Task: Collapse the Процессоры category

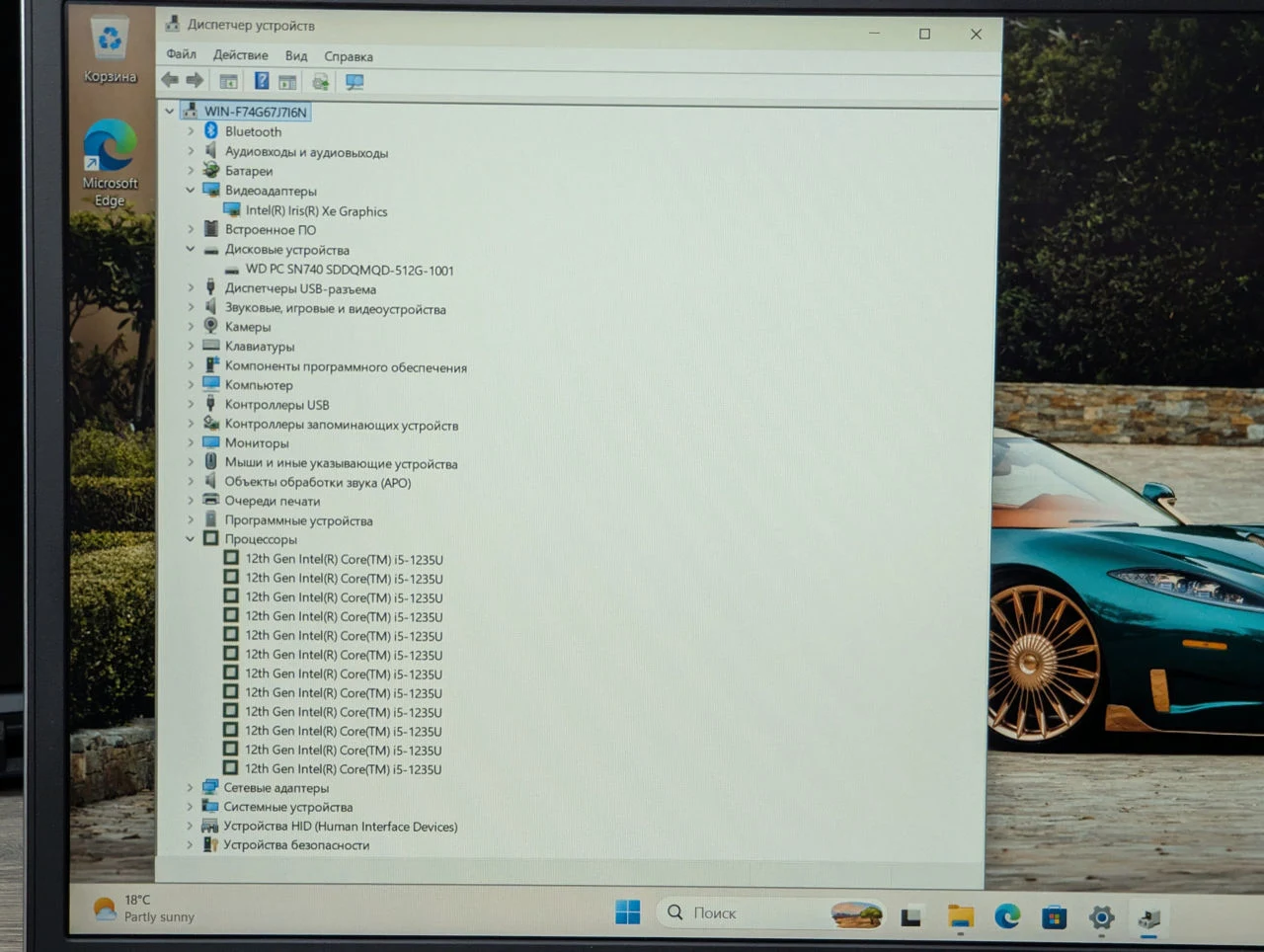Action: pyautogui.click(x=191, y=539)
